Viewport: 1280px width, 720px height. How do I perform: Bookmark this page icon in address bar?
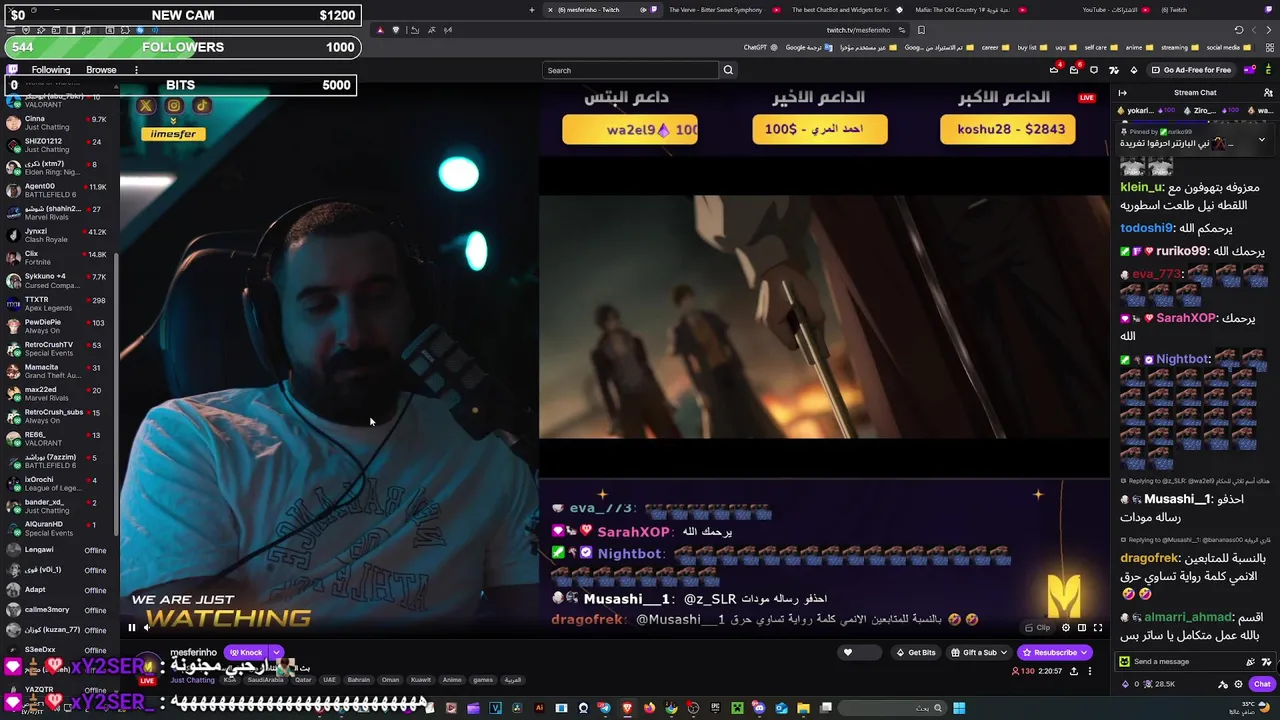(x=921, y=30)
